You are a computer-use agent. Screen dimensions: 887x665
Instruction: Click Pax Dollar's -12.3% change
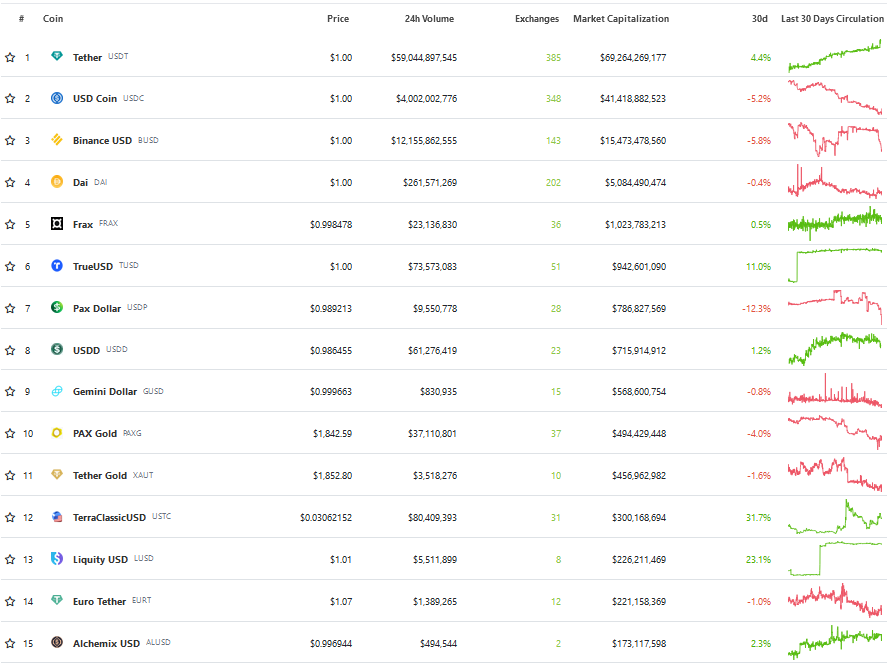point(756,309)
